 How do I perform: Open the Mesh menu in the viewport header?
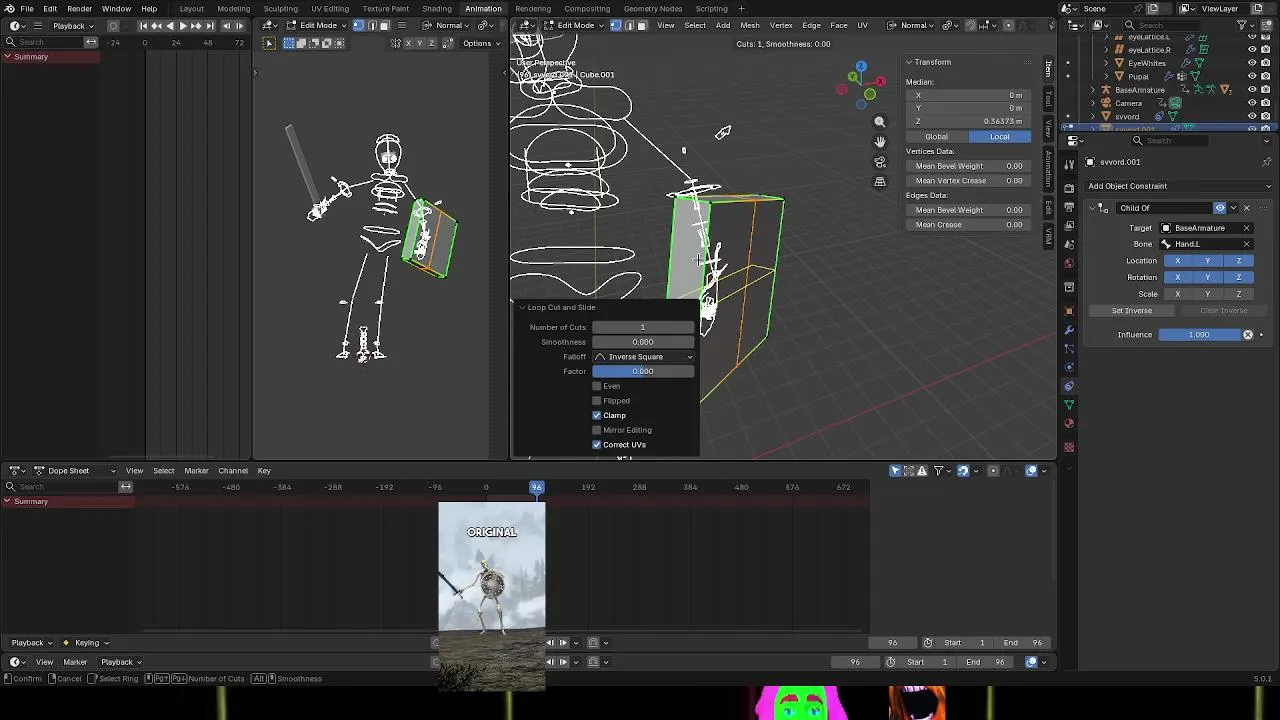tap(750, 25)
